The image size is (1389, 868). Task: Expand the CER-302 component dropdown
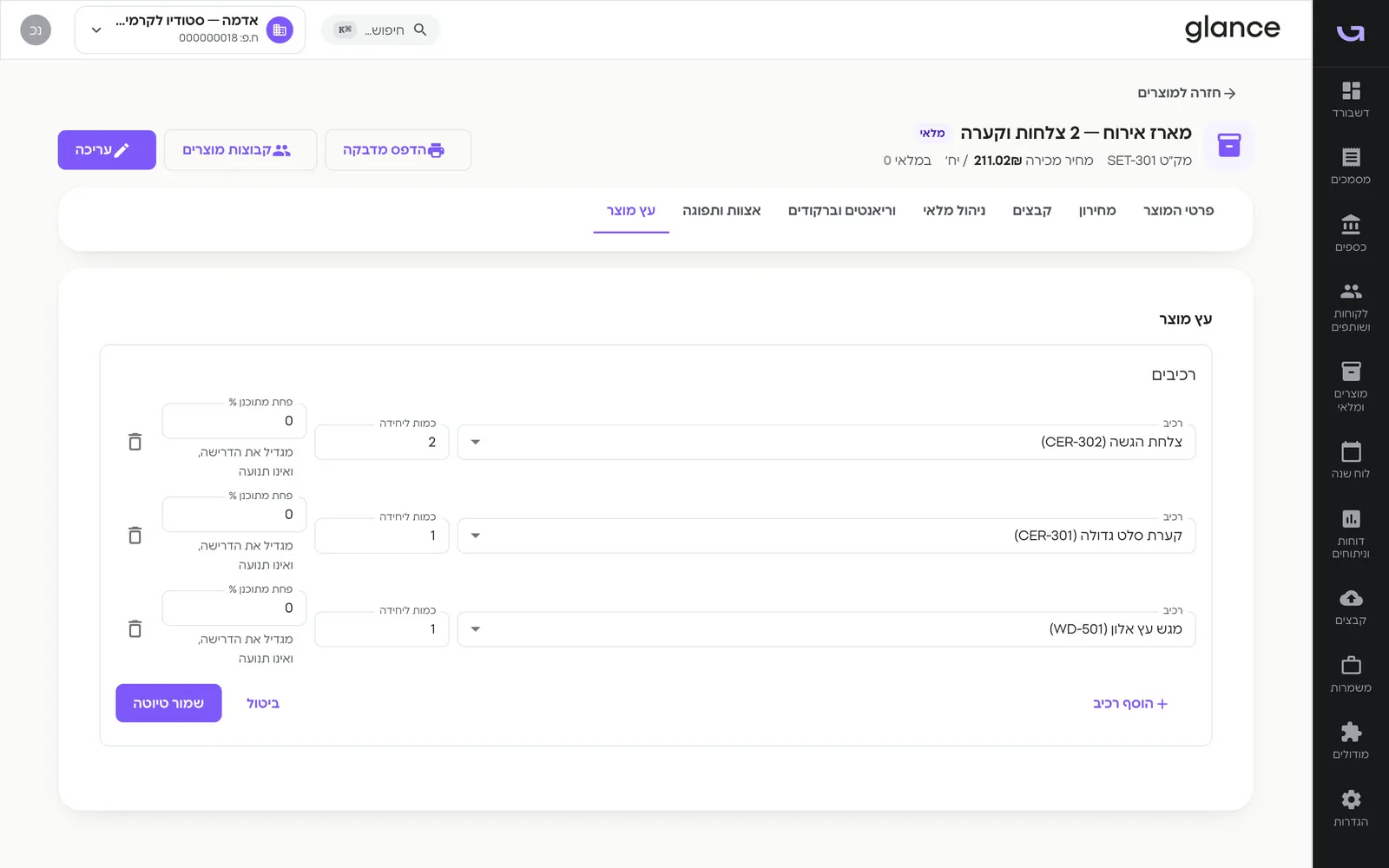point(476,442)
